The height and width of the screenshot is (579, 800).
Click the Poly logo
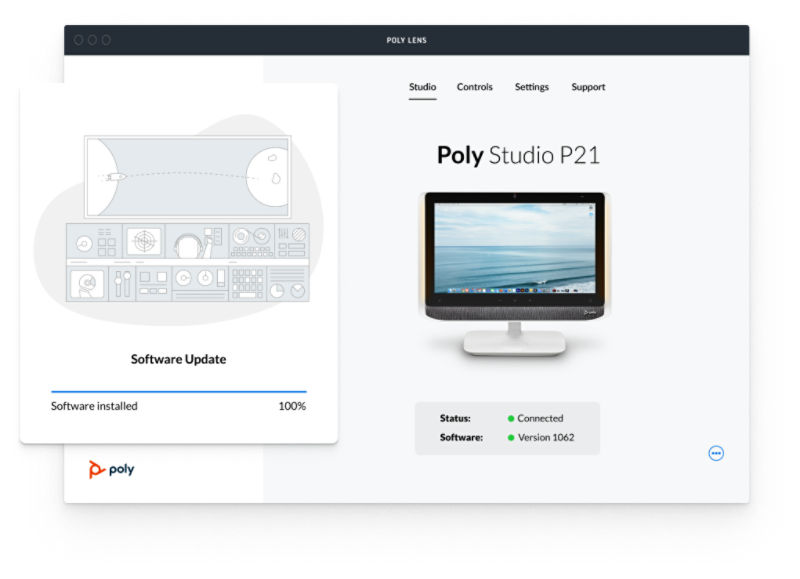(x=111, y=469)
